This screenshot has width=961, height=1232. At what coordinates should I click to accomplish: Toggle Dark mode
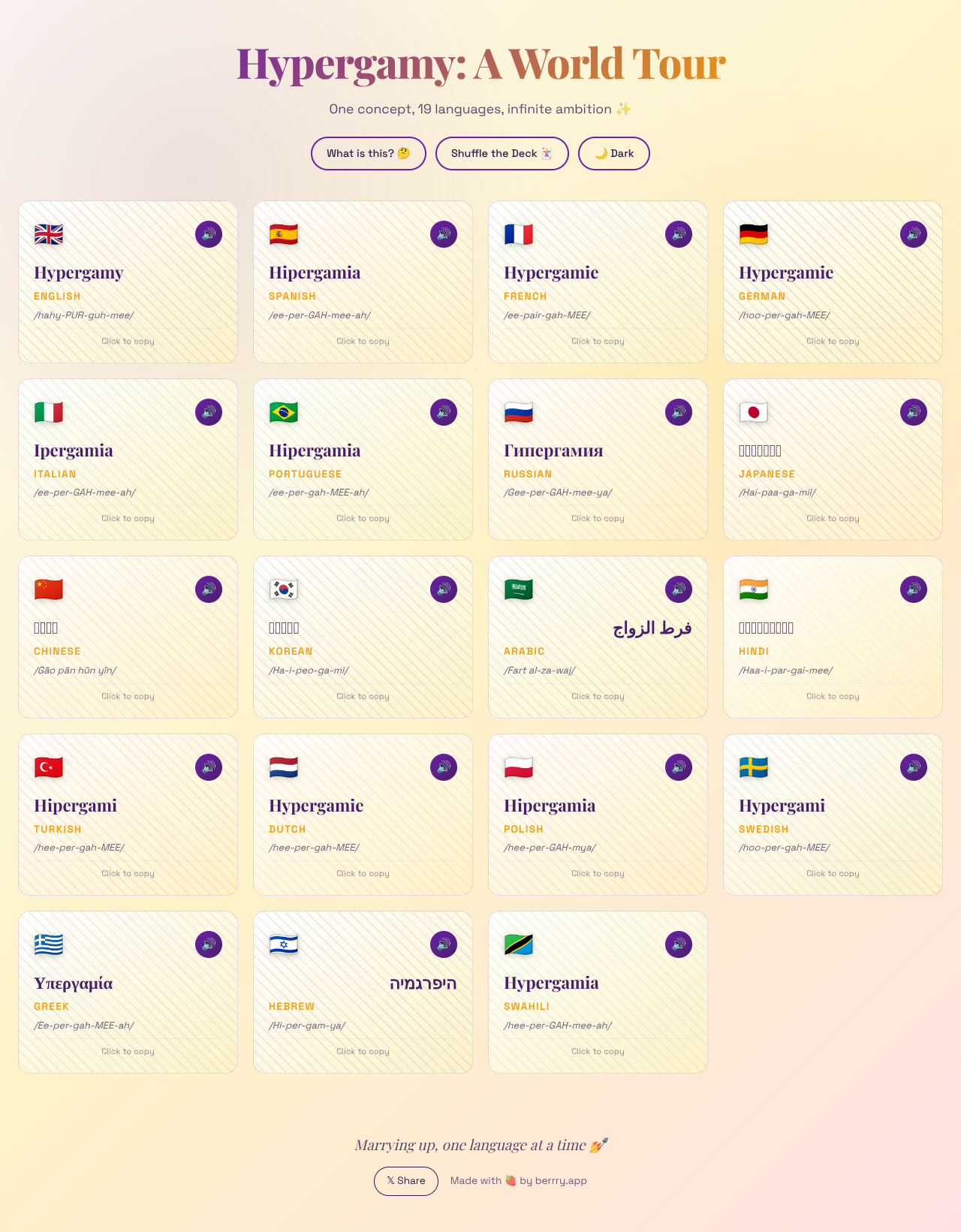click(x=613, y=153)
